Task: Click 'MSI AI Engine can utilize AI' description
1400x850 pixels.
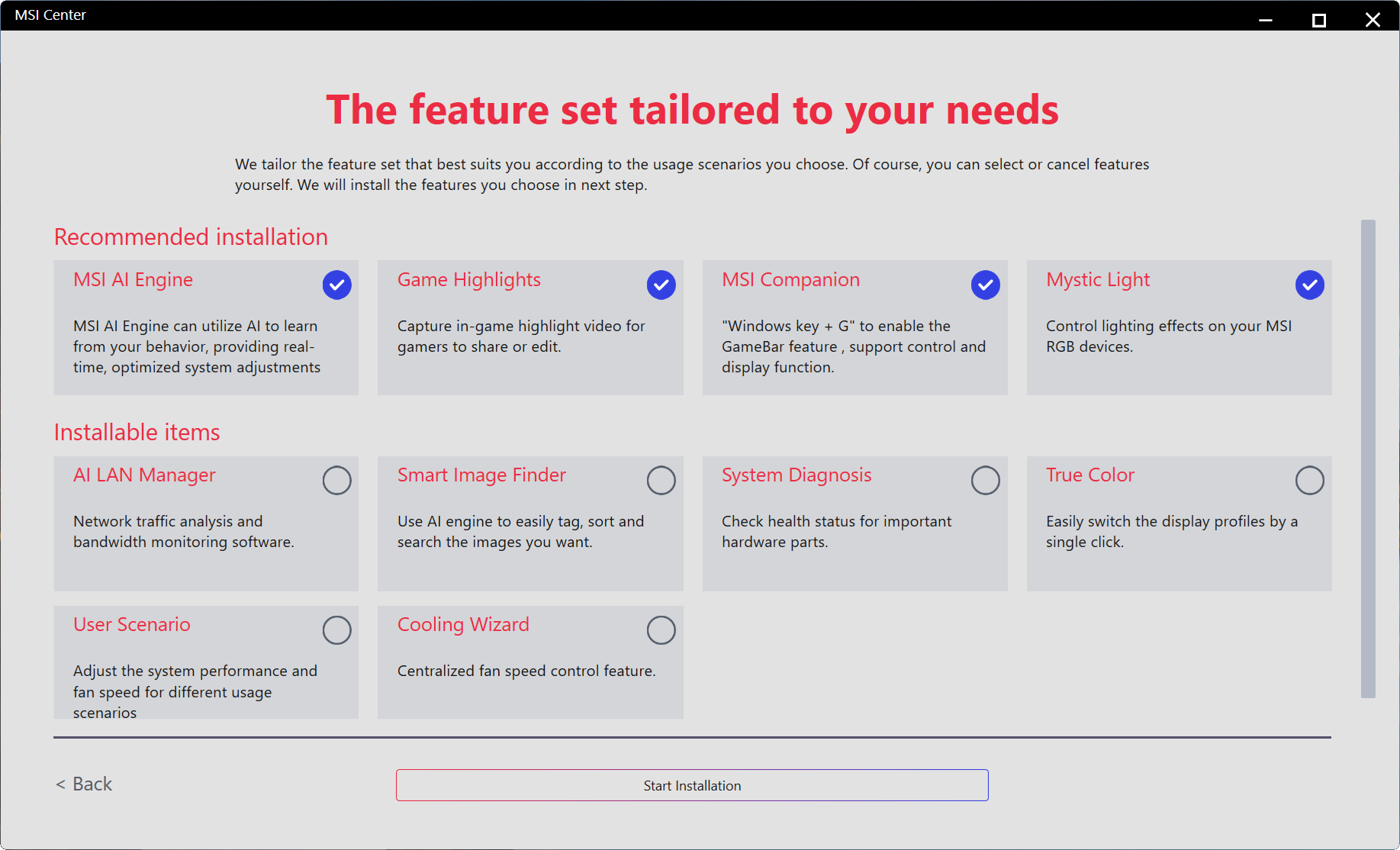Action: point(197,346)
